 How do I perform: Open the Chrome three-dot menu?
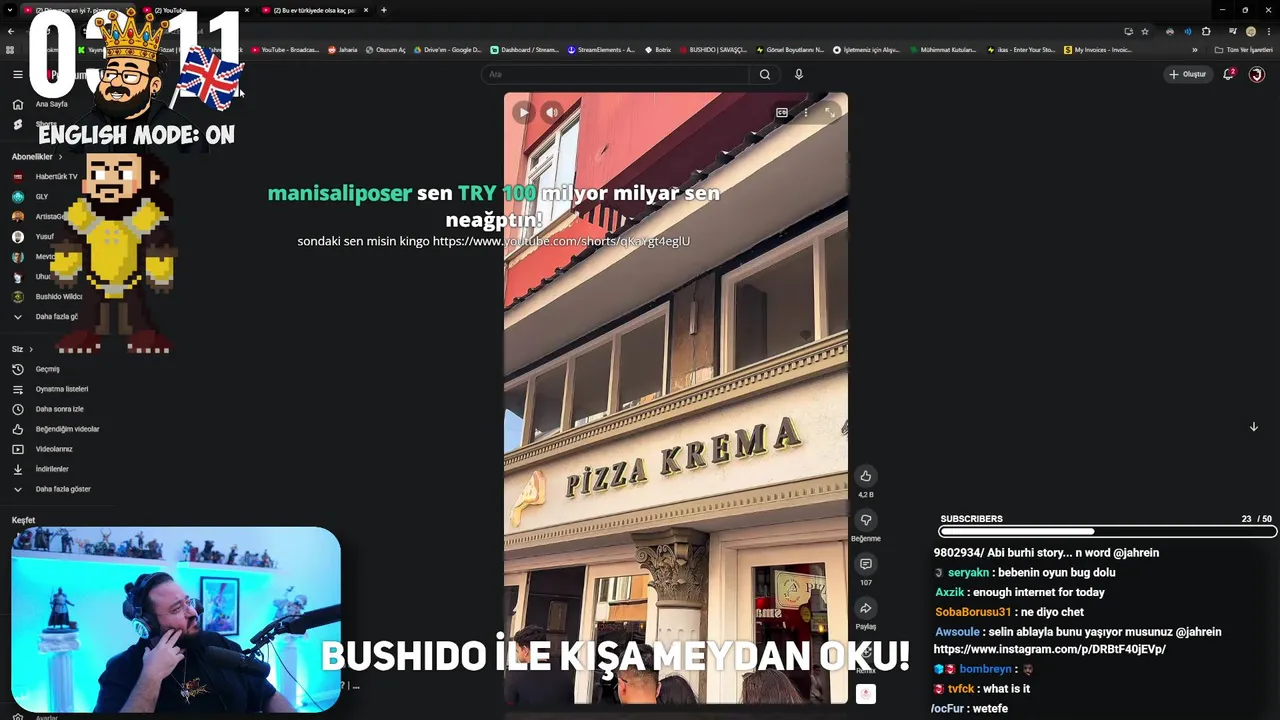coord(1268,31)
